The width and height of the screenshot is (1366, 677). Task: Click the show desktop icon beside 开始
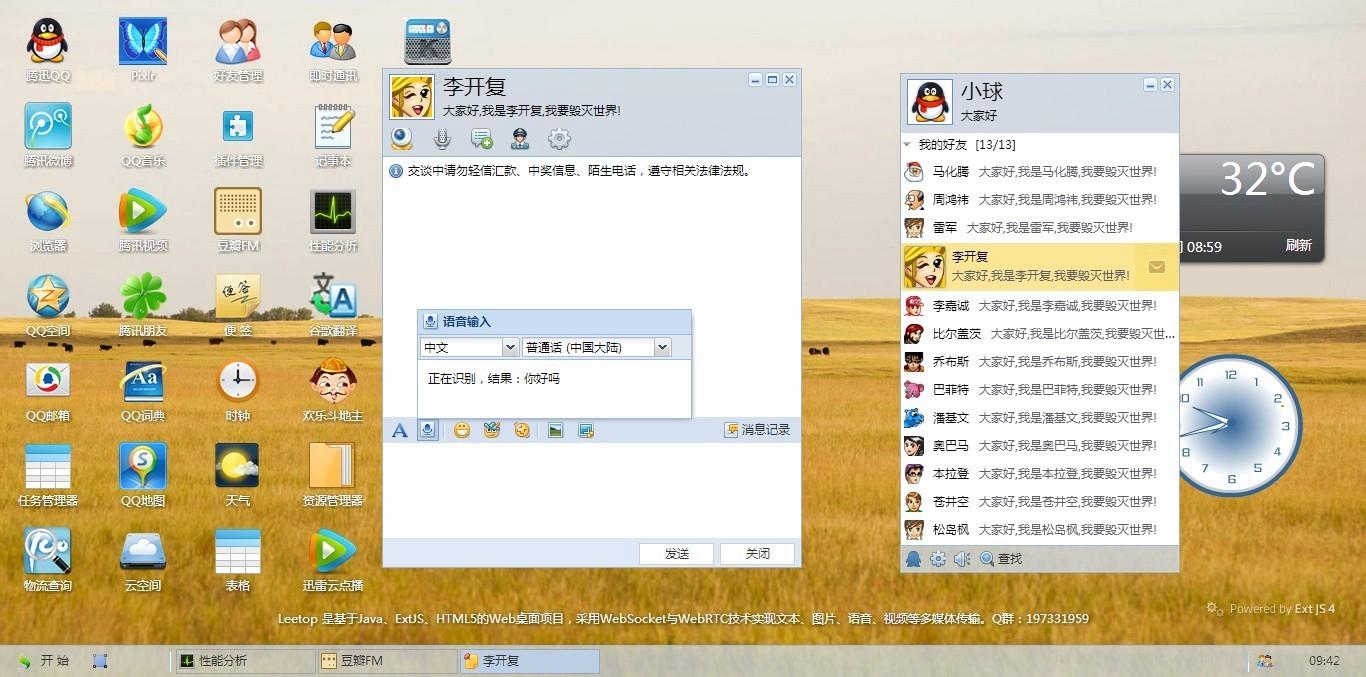click(100, 661)
